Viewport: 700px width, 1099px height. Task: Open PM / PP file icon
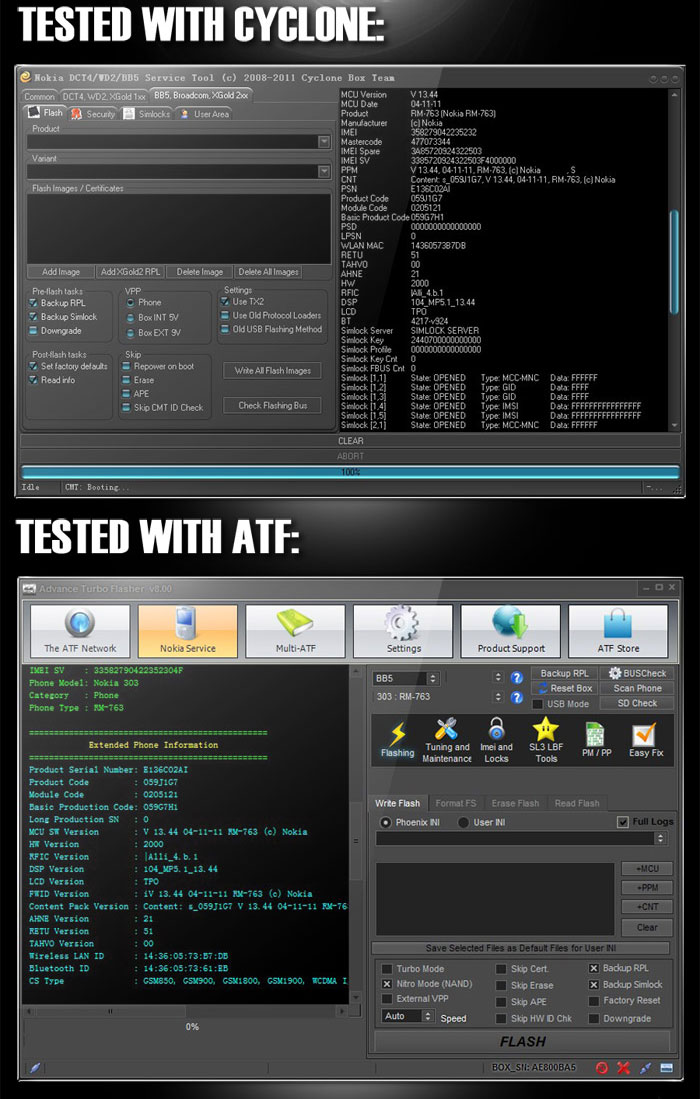tap(596, 734)
